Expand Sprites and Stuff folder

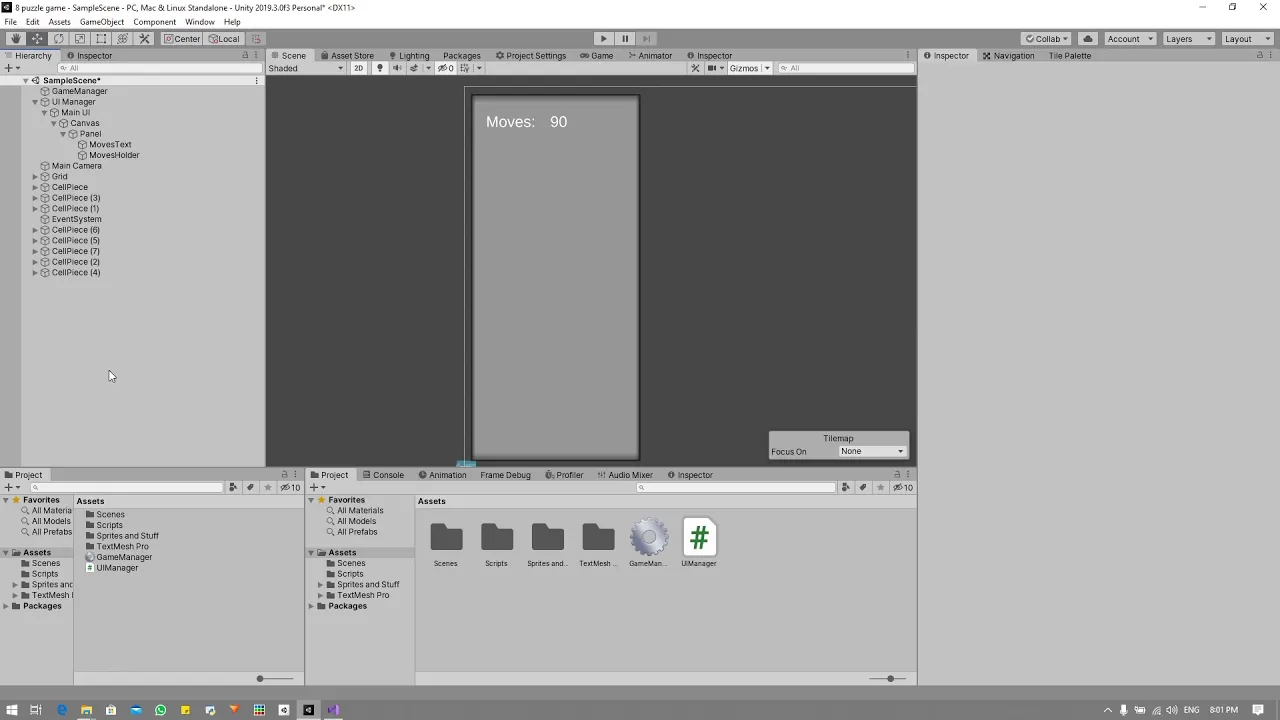click(321, 585)
